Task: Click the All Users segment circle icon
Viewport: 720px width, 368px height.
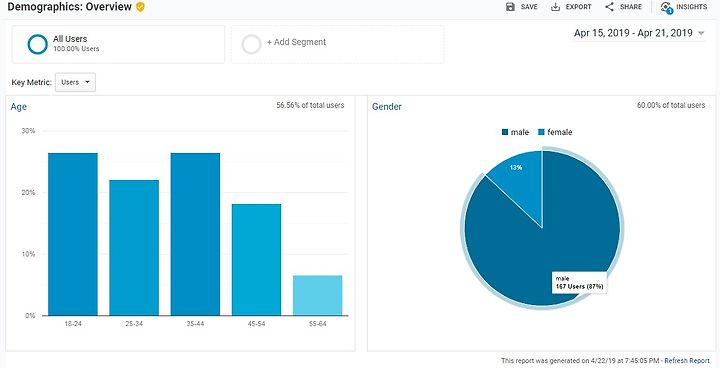Action: (x=38, y=44)
